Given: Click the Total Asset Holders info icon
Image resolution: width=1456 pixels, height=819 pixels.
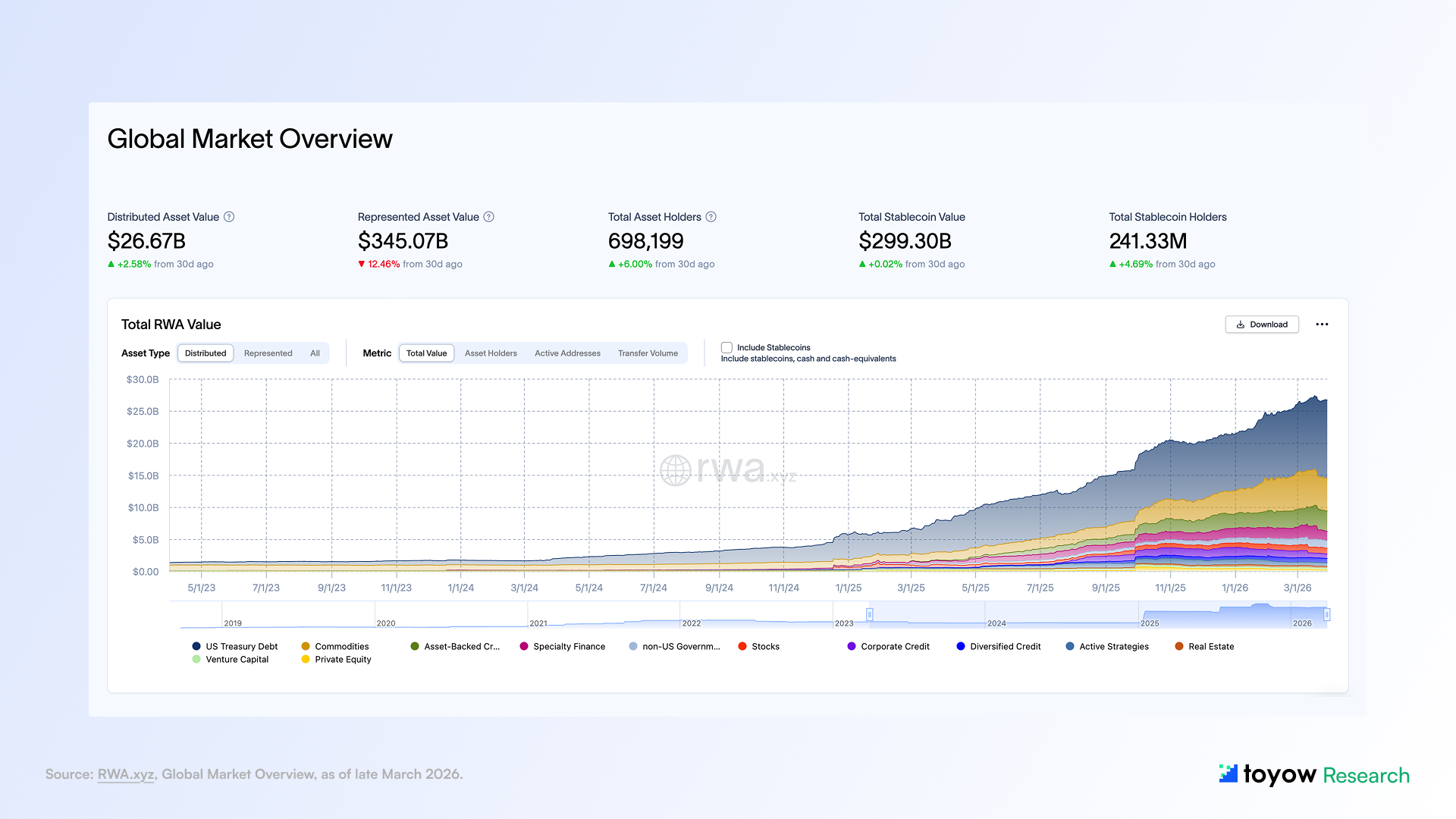Looking at the screenshot, I should [711, 217].
